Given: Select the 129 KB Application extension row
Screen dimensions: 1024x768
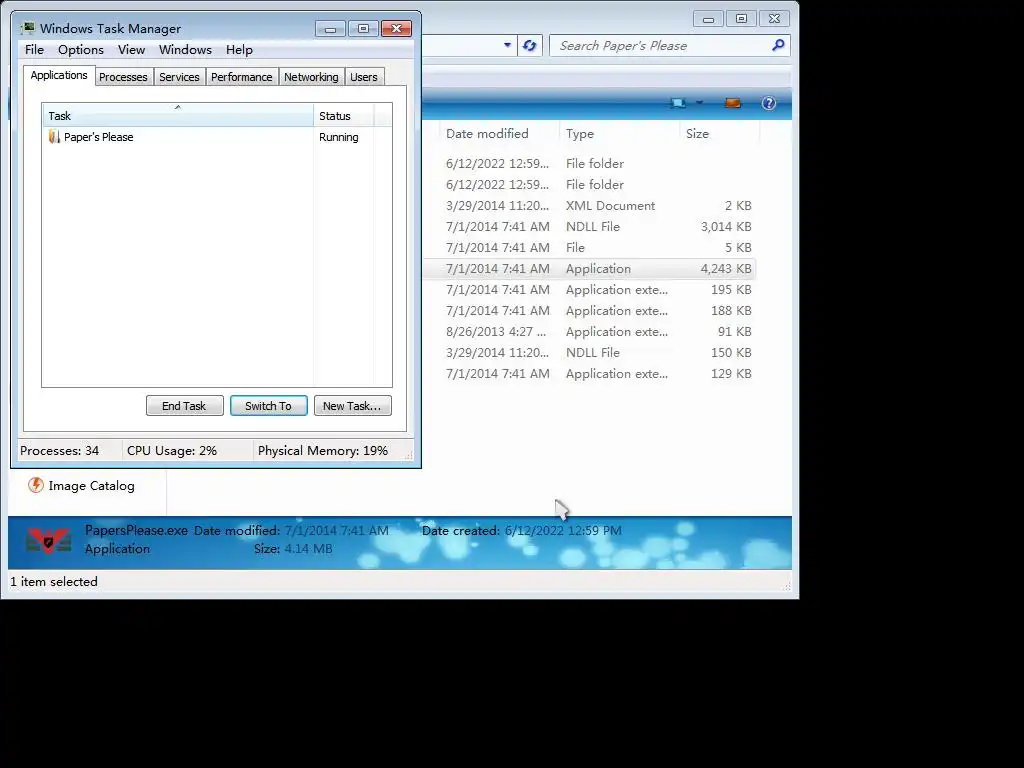Looking at the screenshot, I should (x=589, y=374).
